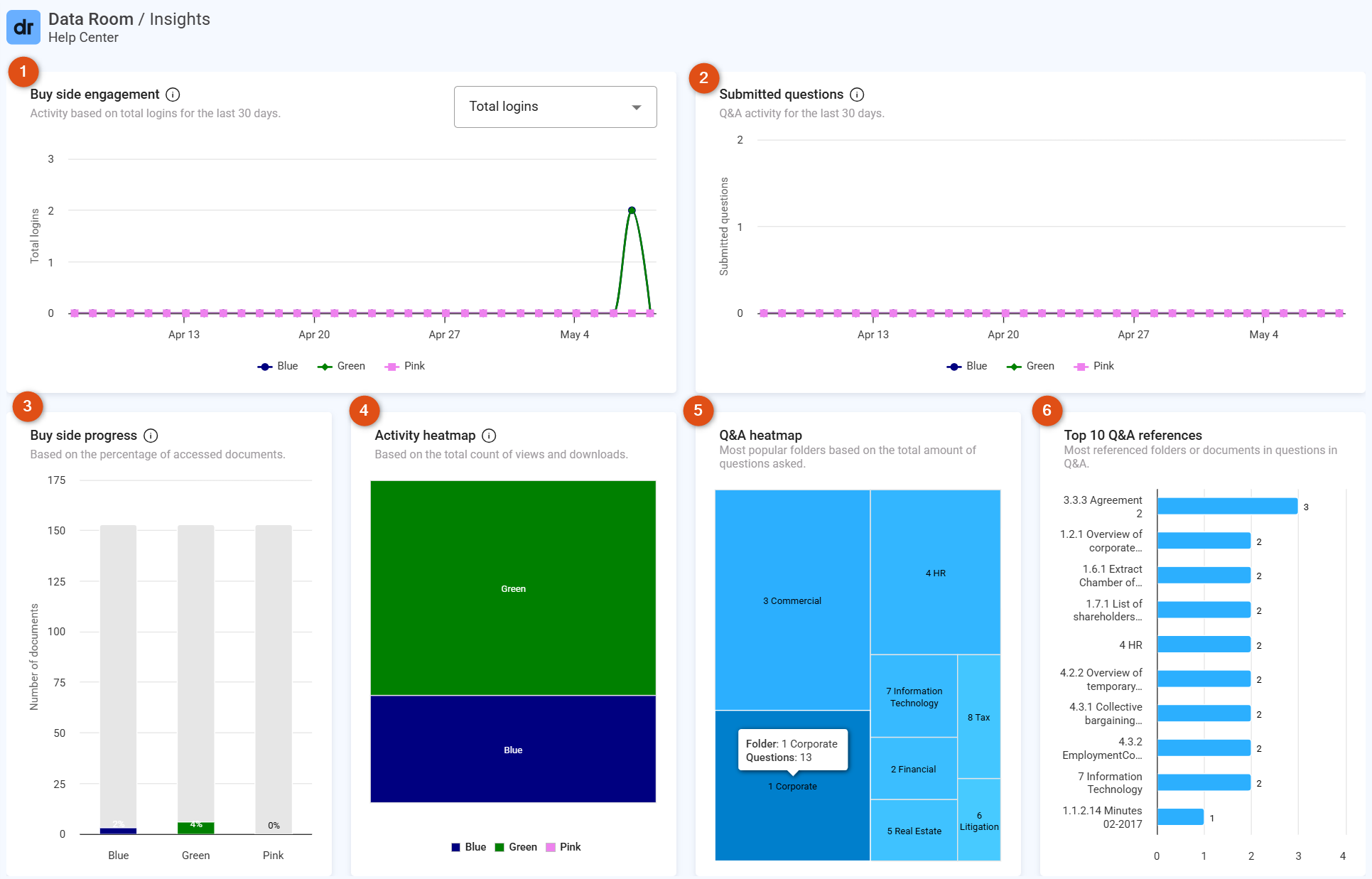Click orange marker number 1 badge
Screen dimensions: 1372x879
(23, 72)
